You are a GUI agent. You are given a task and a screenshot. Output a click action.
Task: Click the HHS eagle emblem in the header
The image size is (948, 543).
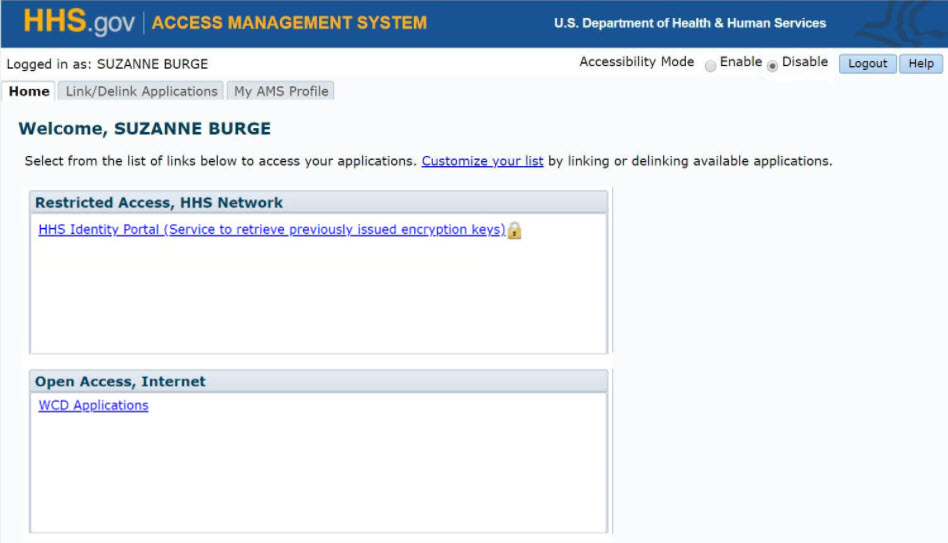click(912, 24)
